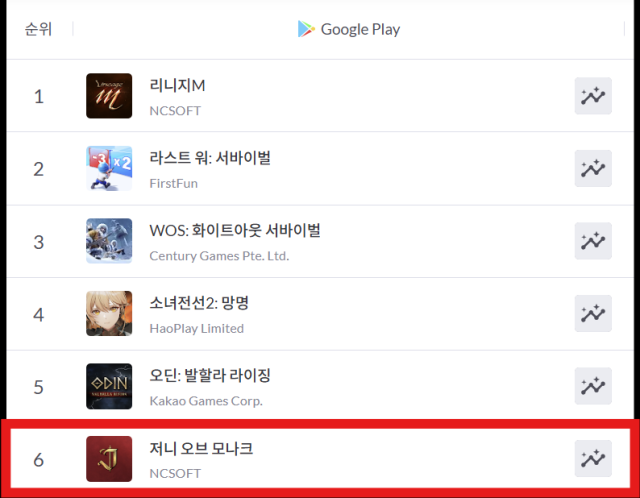Click the Google Play logo icon
Viewport: 640px width, 498px height.
click(306, 29)
